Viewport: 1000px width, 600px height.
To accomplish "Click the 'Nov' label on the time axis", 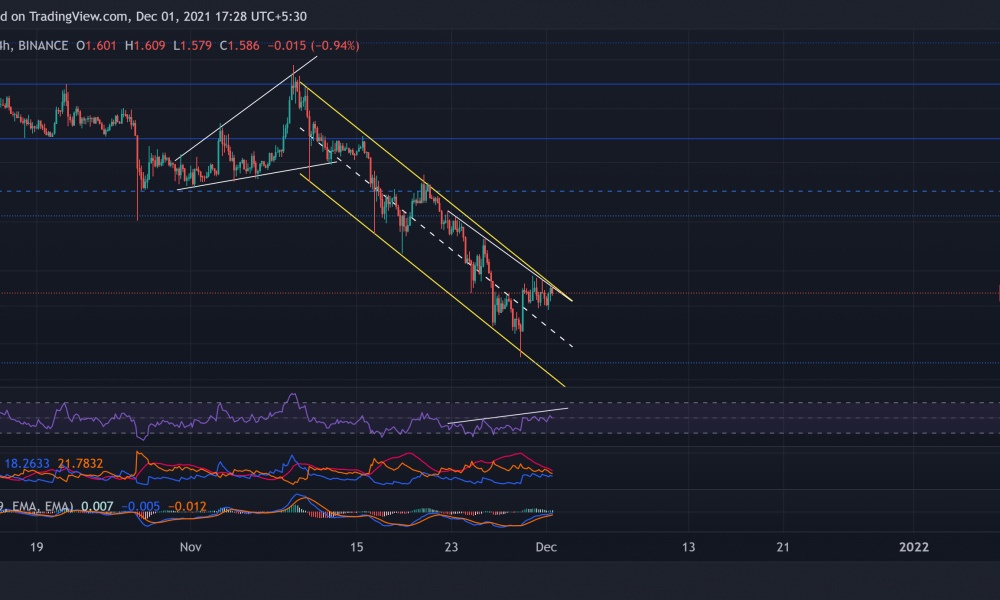I will [x=191, y=547].
